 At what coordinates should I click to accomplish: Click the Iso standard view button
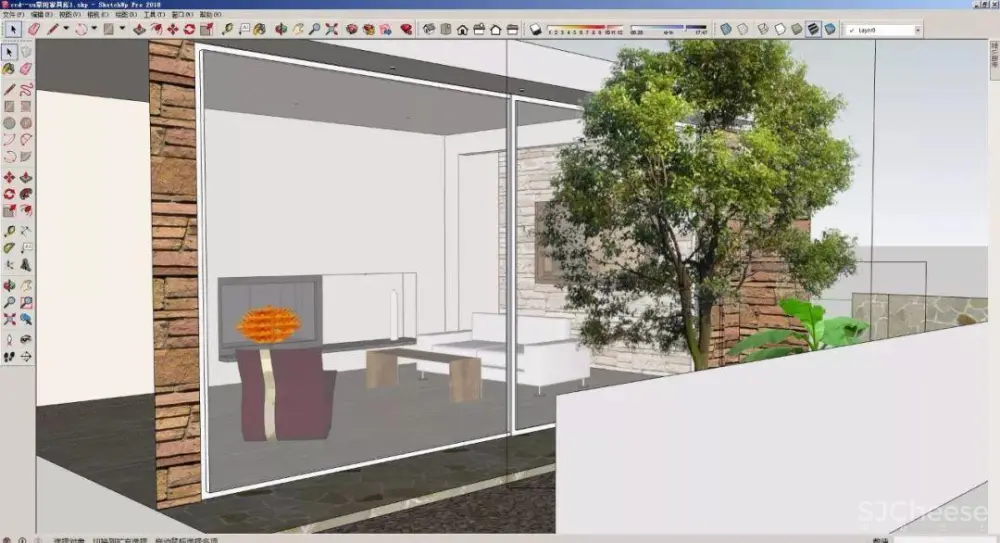point(428,29)
